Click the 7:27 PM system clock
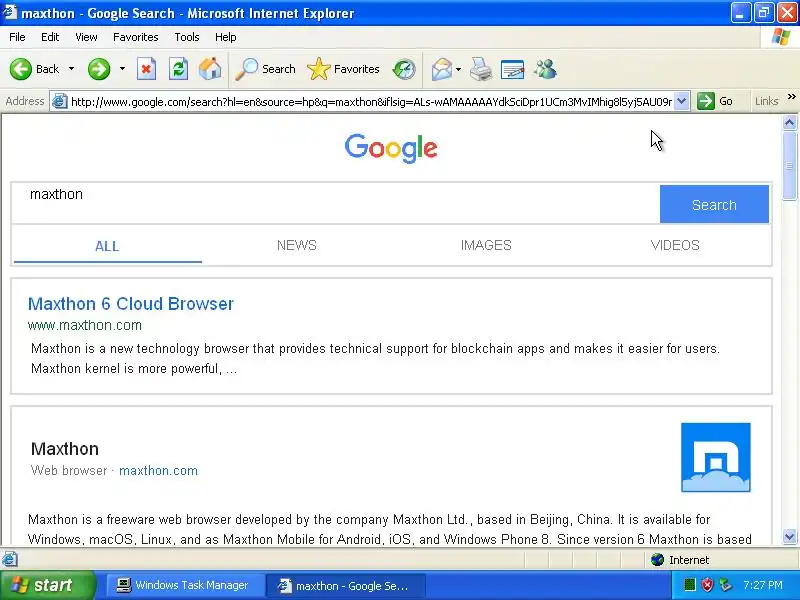Viewport: 800px width, 600px height. click(763, 585)
